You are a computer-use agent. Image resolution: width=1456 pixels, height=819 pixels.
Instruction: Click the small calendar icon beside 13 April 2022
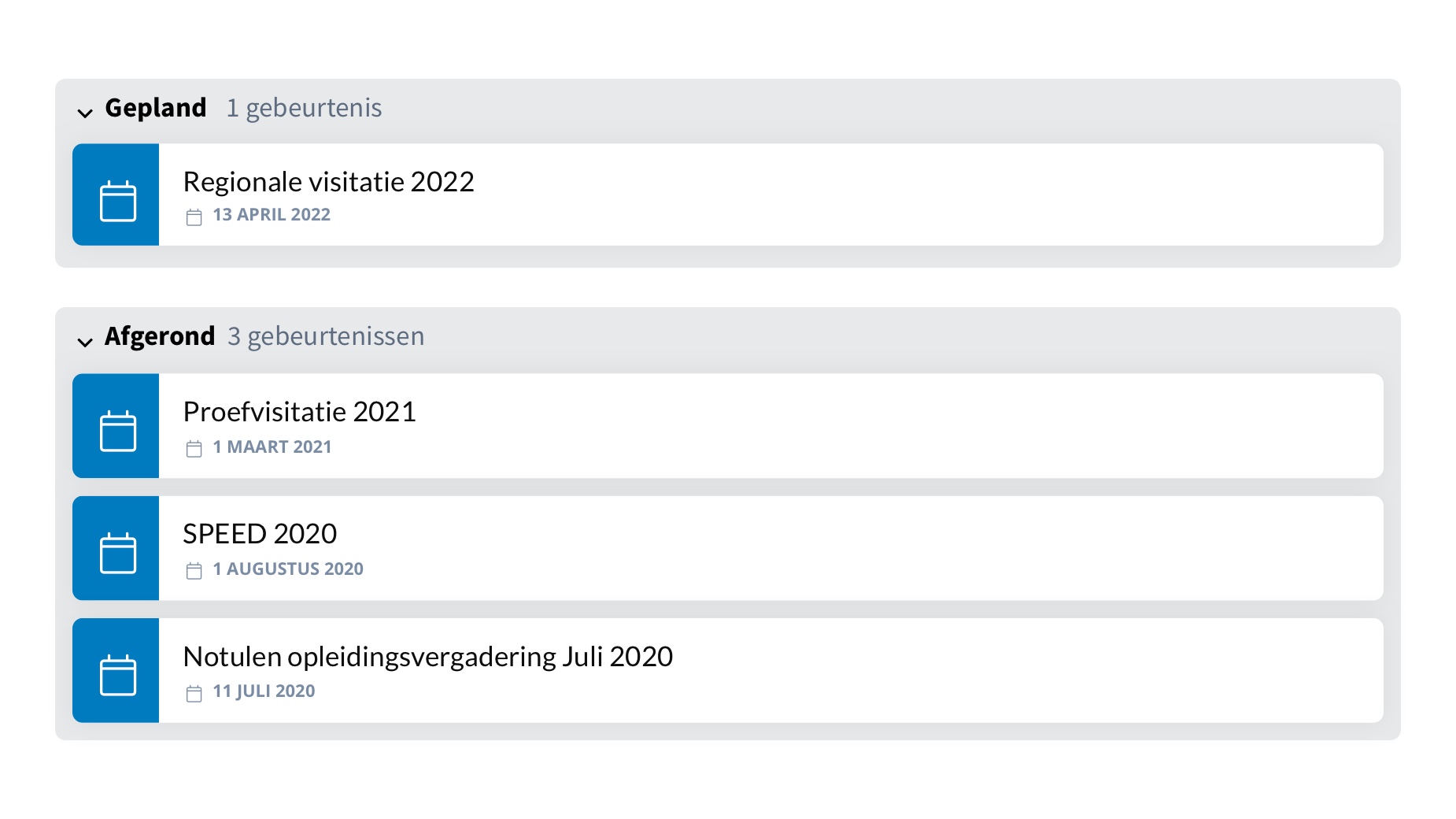[x=194, y=217]
